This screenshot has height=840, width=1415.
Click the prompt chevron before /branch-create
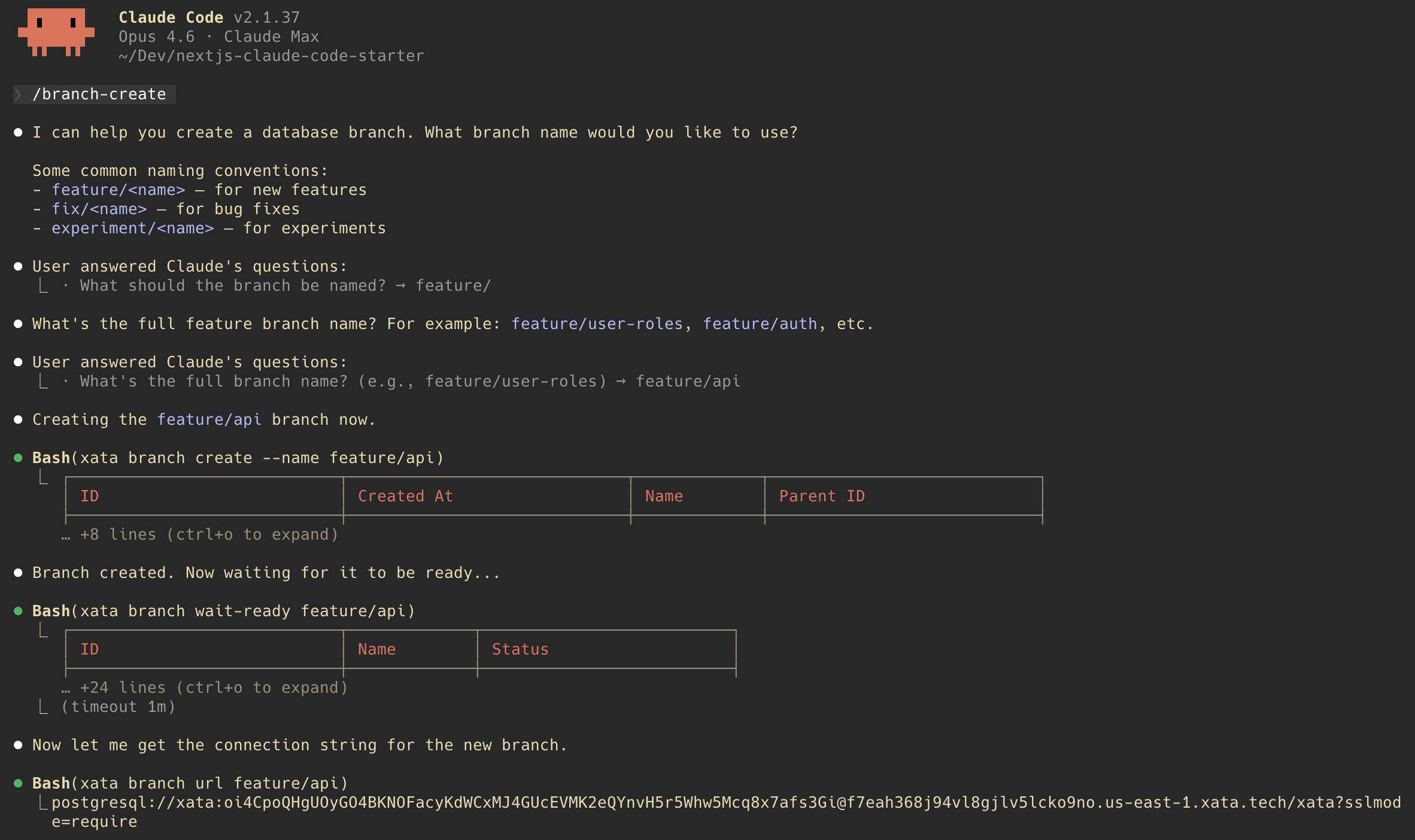(19, 95)
